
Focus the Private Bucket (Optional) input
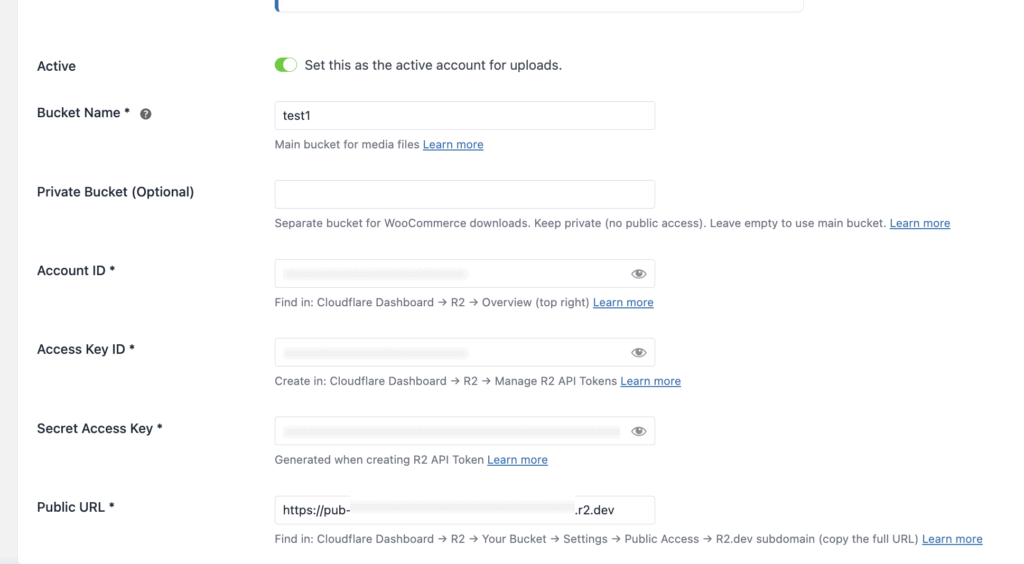tap(464, 194)
